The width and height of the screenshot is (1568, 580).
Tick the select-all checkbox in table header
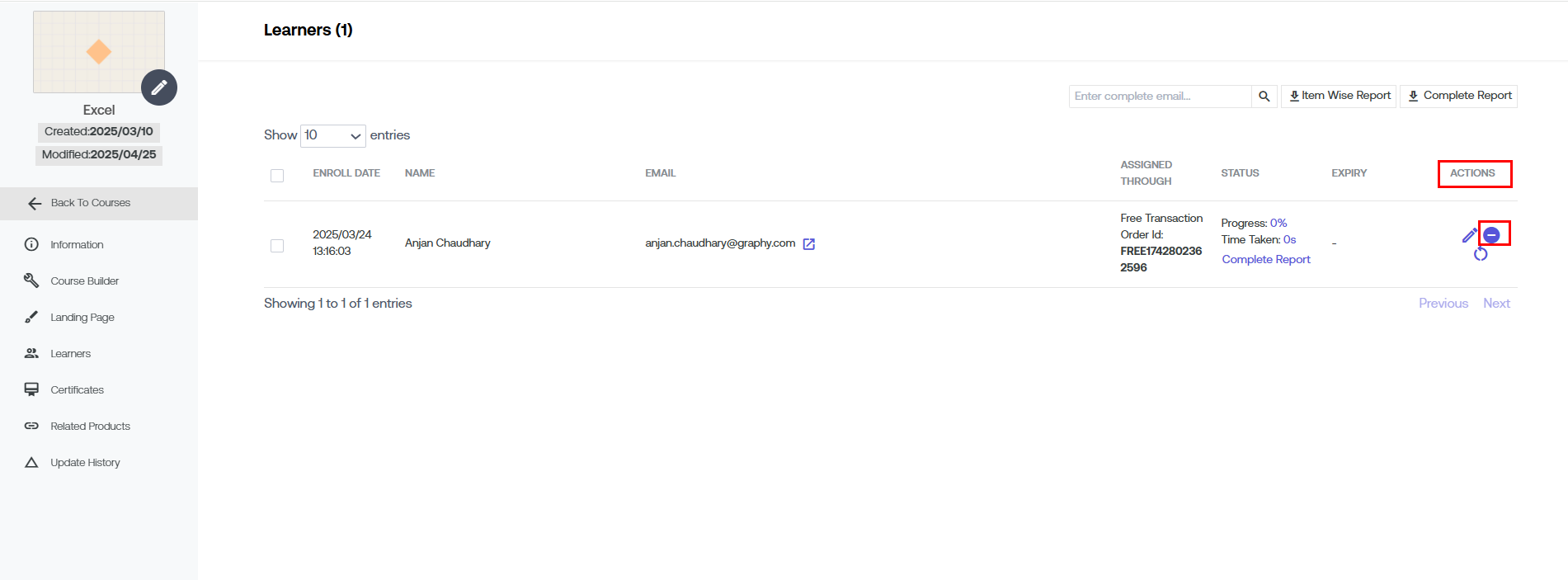tap(277, 175)
